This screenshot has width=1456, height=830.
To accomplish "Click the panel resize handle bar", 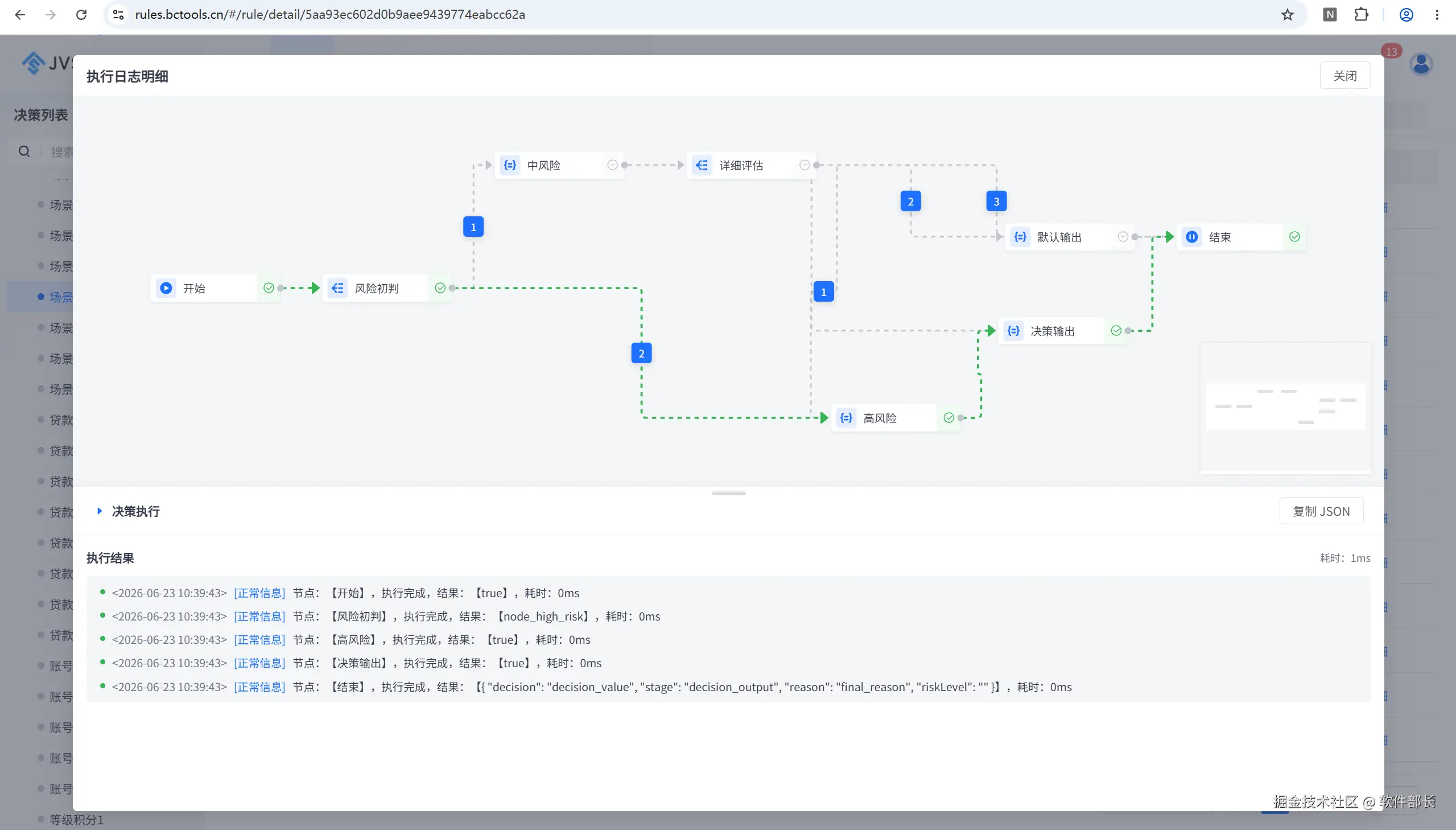I will (728, 493).
